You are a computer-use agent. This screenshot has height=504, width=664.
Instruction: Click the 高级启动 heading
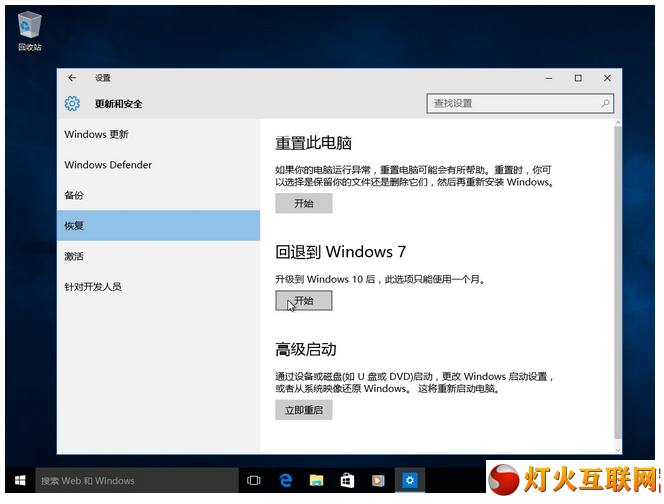coord(306,349)
